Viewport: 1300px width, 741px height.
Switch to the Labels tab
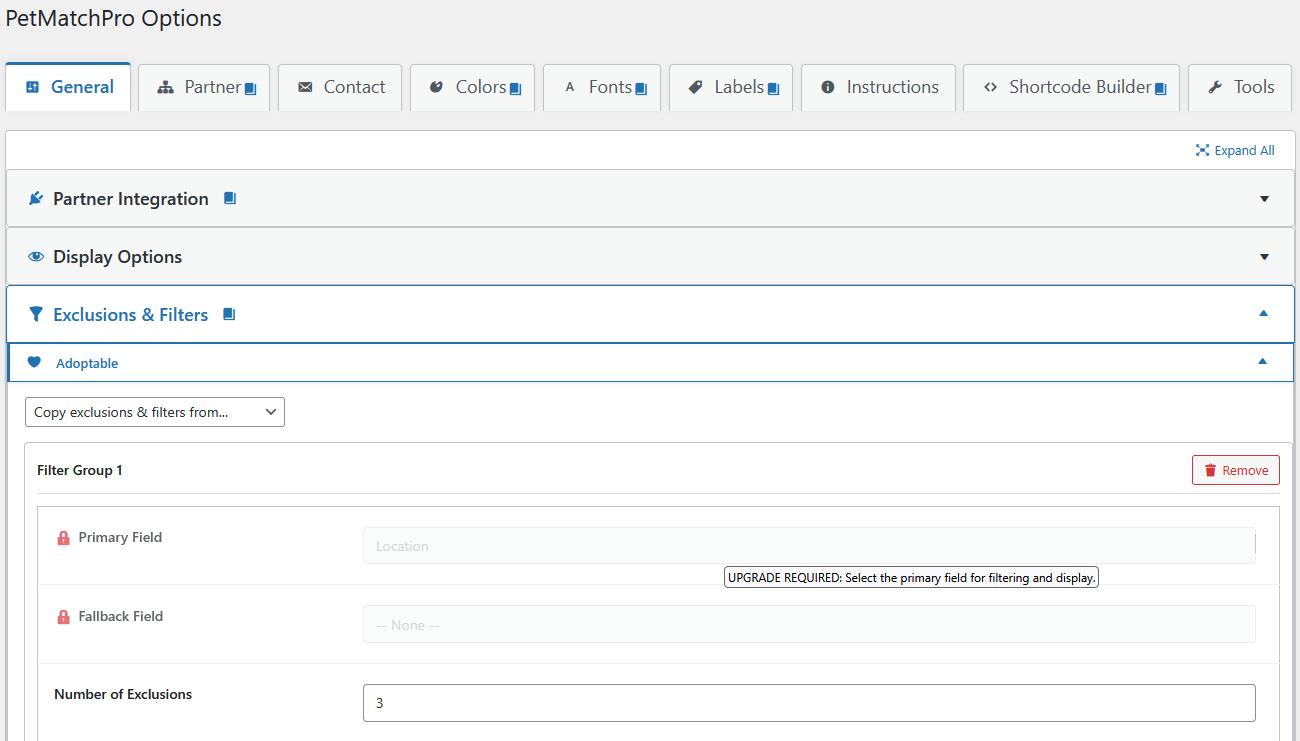(x=731, y=88)
